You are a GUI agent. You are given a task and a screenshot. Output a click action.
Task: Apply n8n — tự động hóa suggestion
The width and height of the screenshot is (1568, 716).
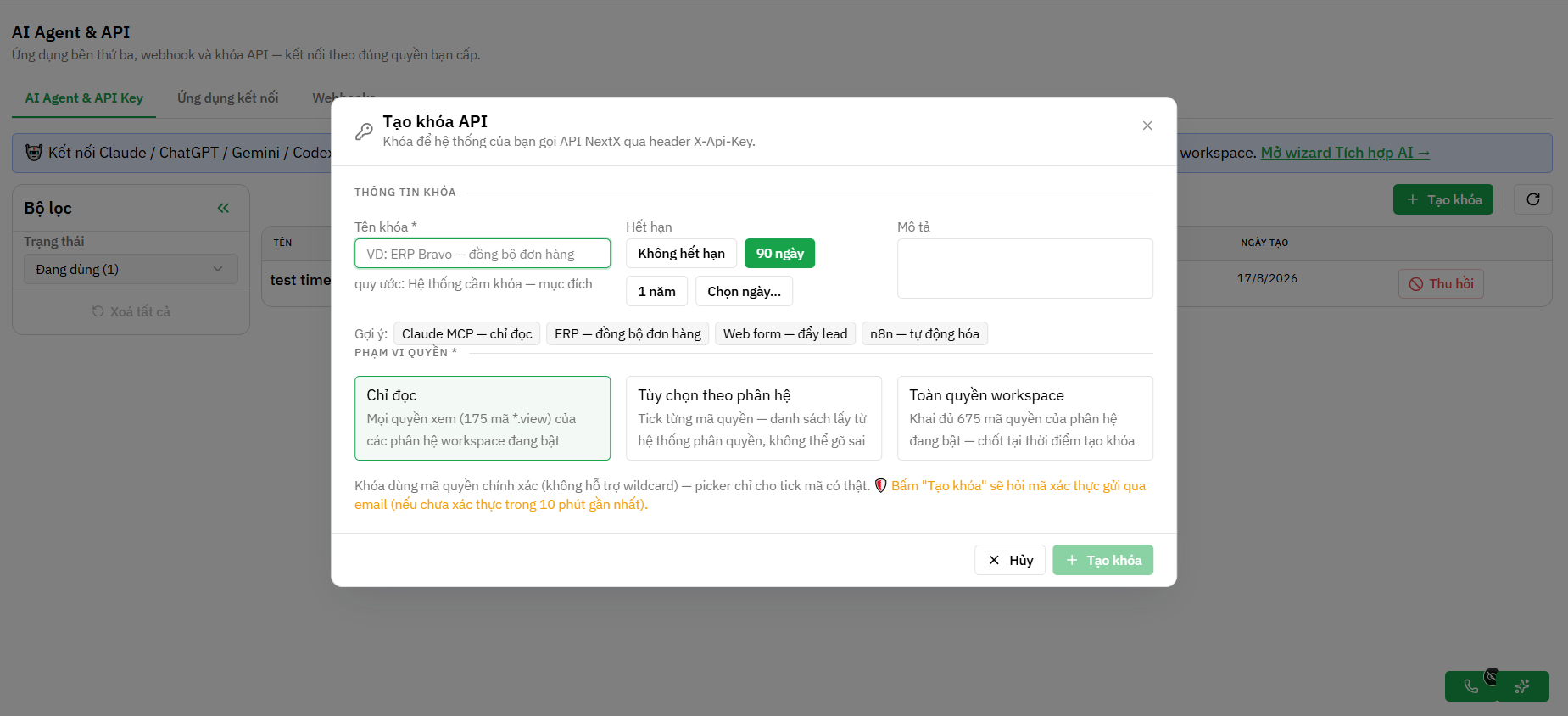[x=924, y=333]
